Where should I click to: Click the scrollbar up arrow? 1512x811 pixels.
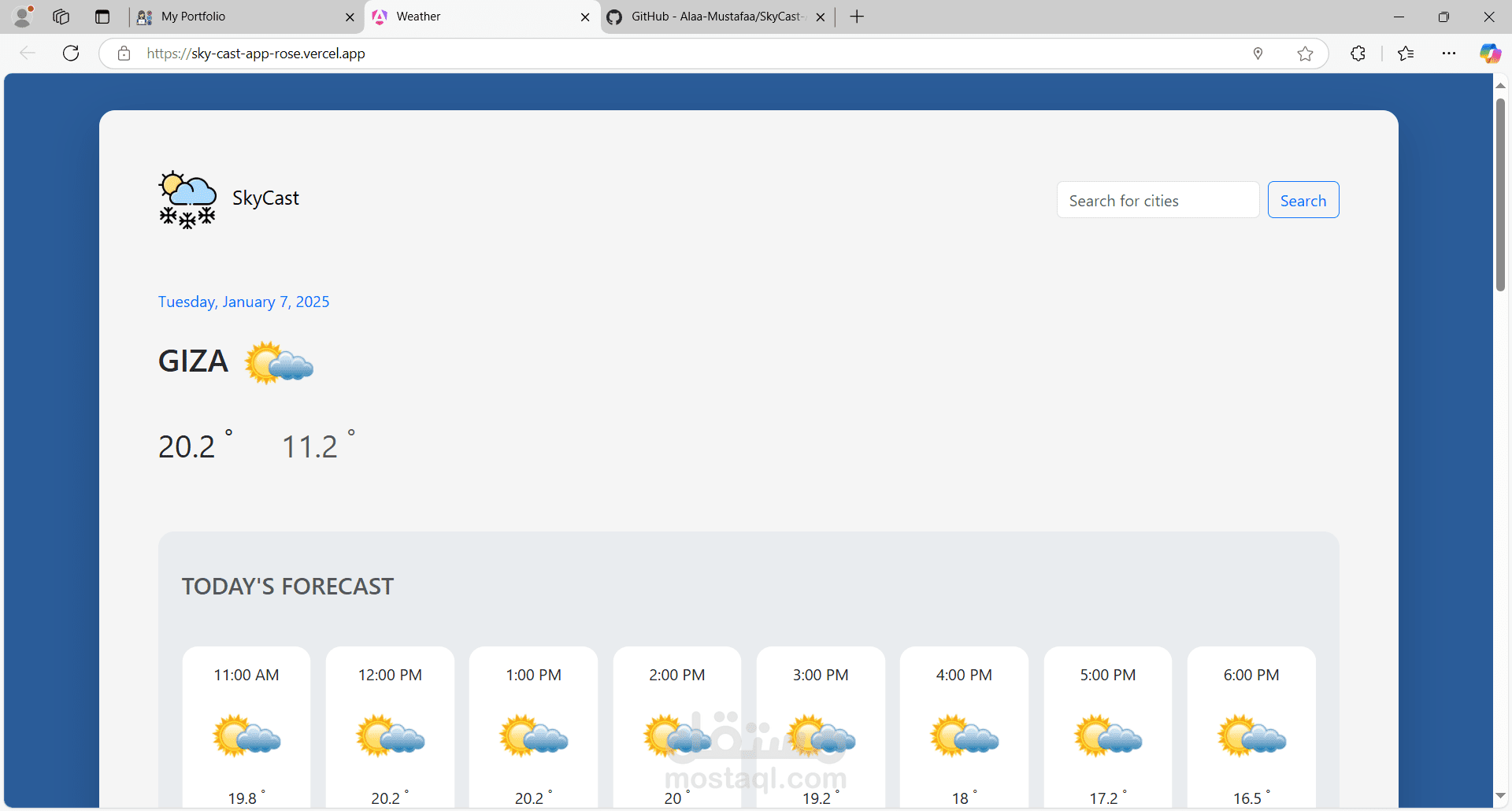[x=1500, y=85]
